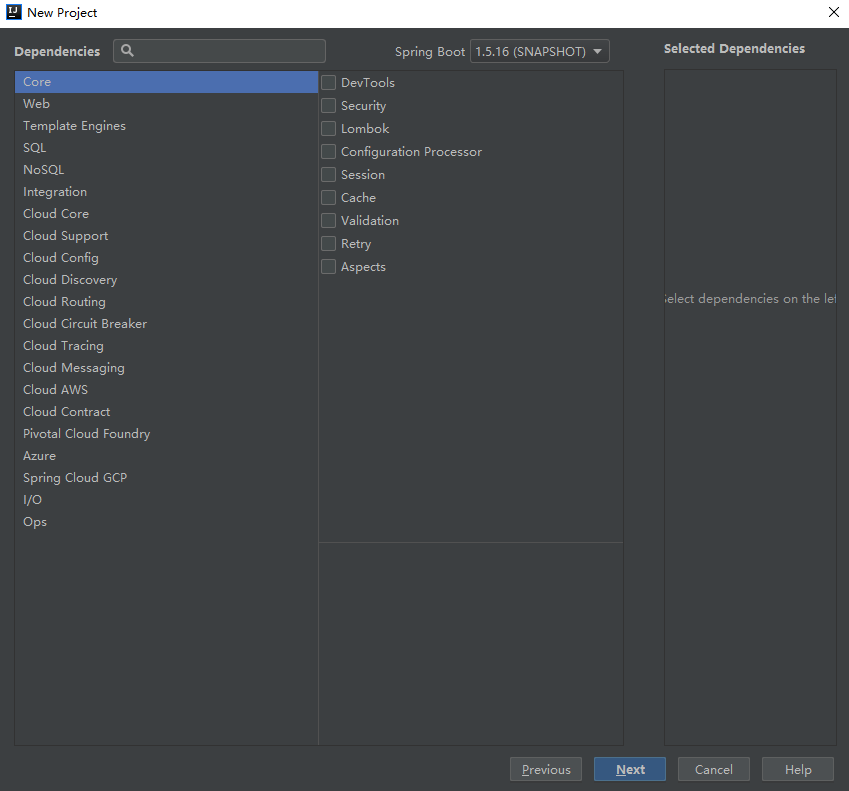
Task: Enable the DevTools dependency checkbox
Action: [x=329, y=83]
